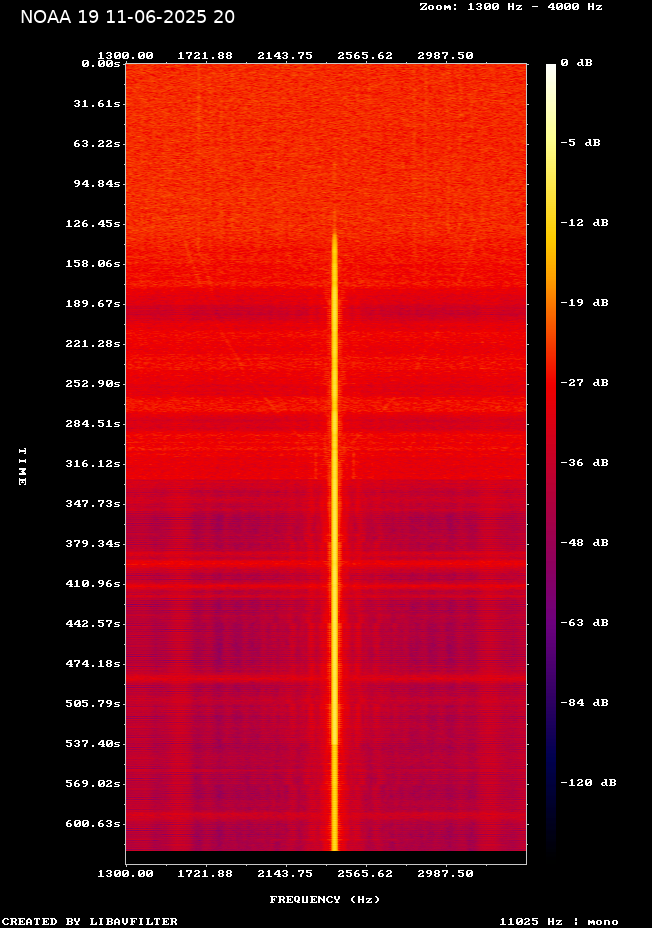The image size is (652, 928).
Task: Click the 94.84s time label
Action: [97, 183]
